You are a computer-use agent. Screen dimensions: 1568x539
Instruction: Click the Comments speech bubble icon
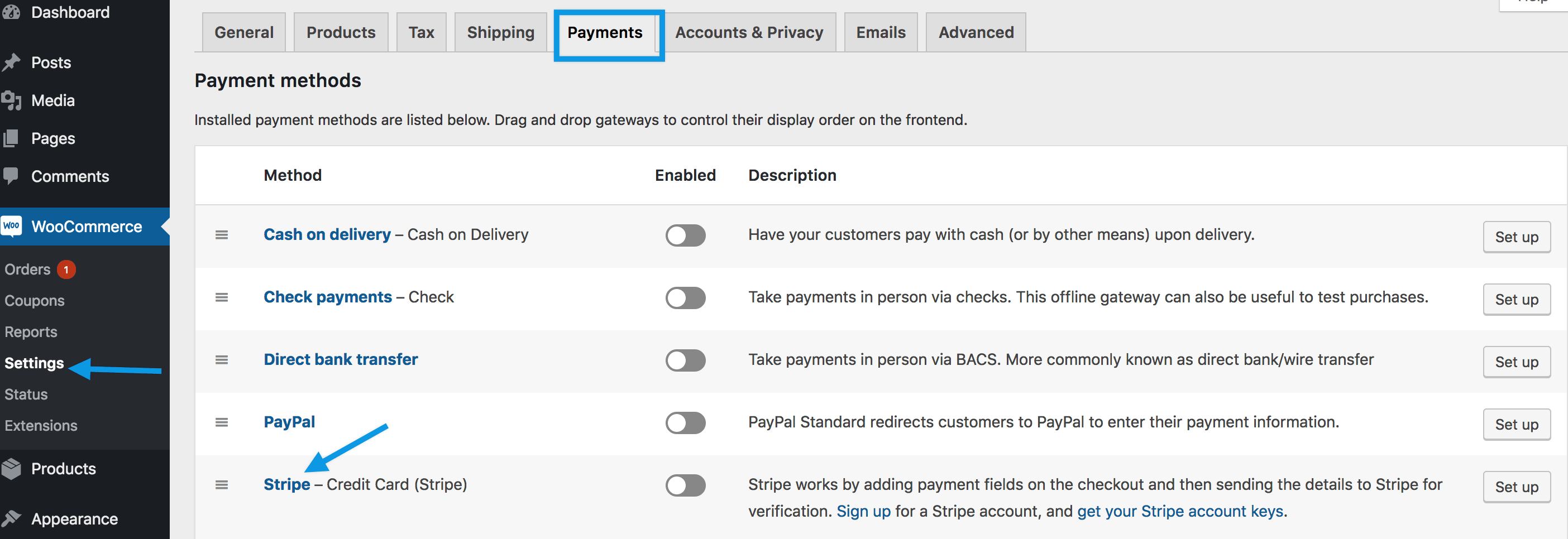tap(11, 175)
